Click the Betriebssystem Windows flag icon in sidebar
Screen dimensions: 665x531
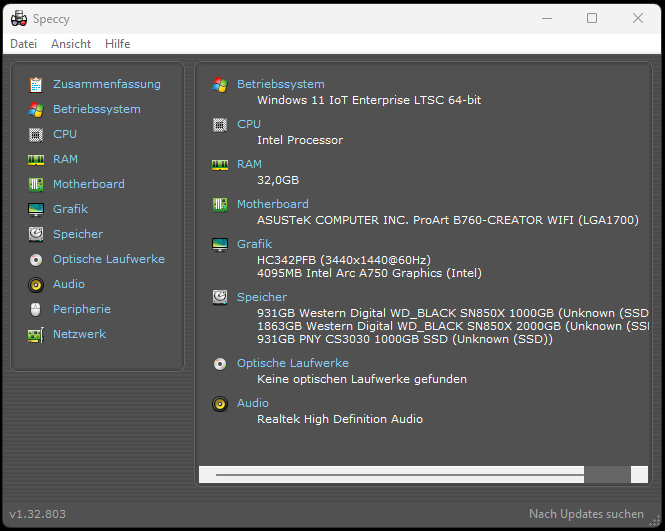36,110
